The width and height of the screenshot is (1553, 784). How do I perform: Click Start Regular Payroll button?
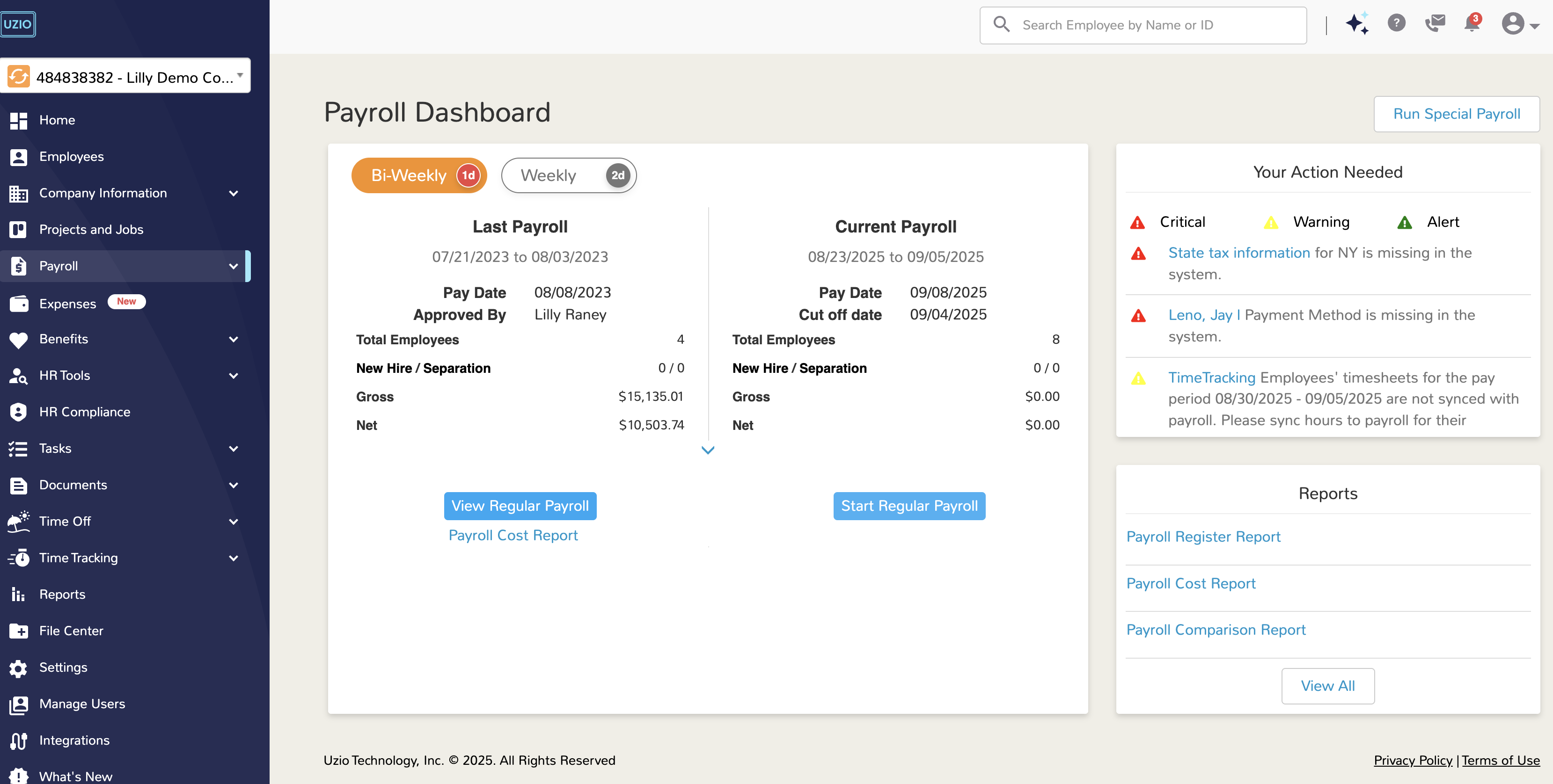tap(908, 506)
